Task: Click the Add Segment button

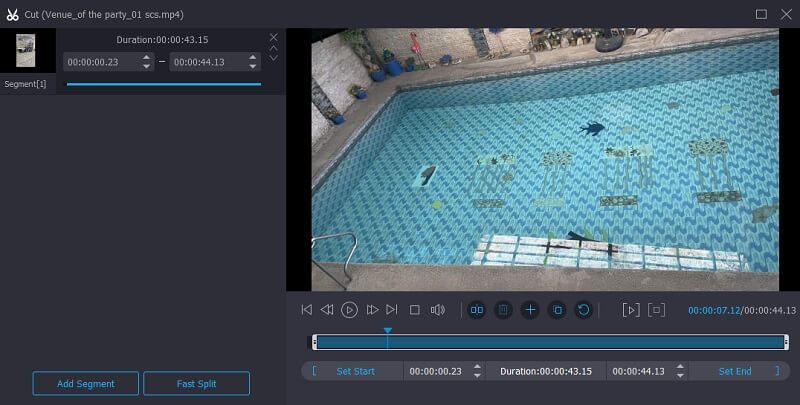Action: tap(85, 384)
